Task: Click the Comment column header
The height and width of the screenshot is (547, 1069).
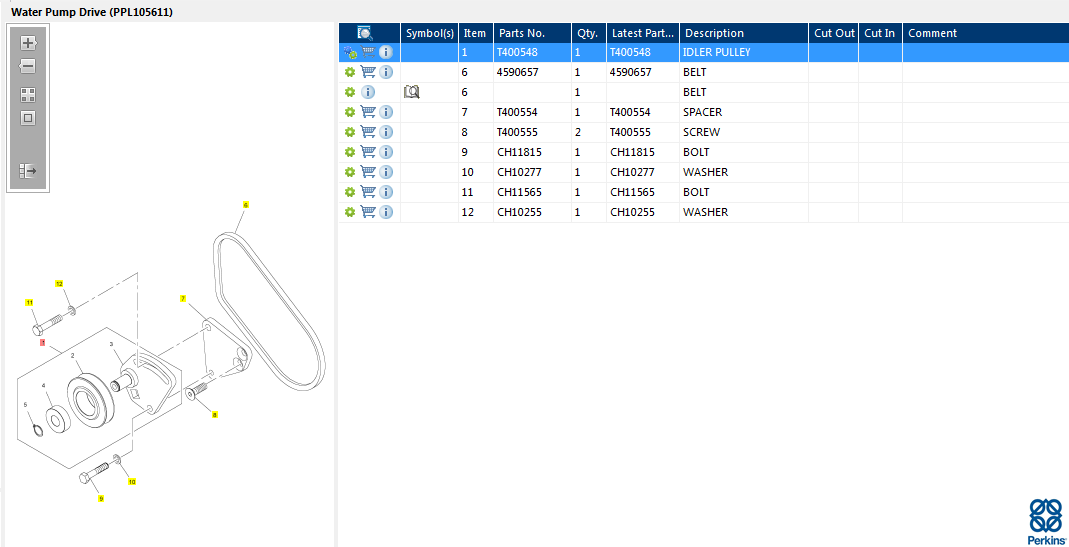Action: click(986, 33)
